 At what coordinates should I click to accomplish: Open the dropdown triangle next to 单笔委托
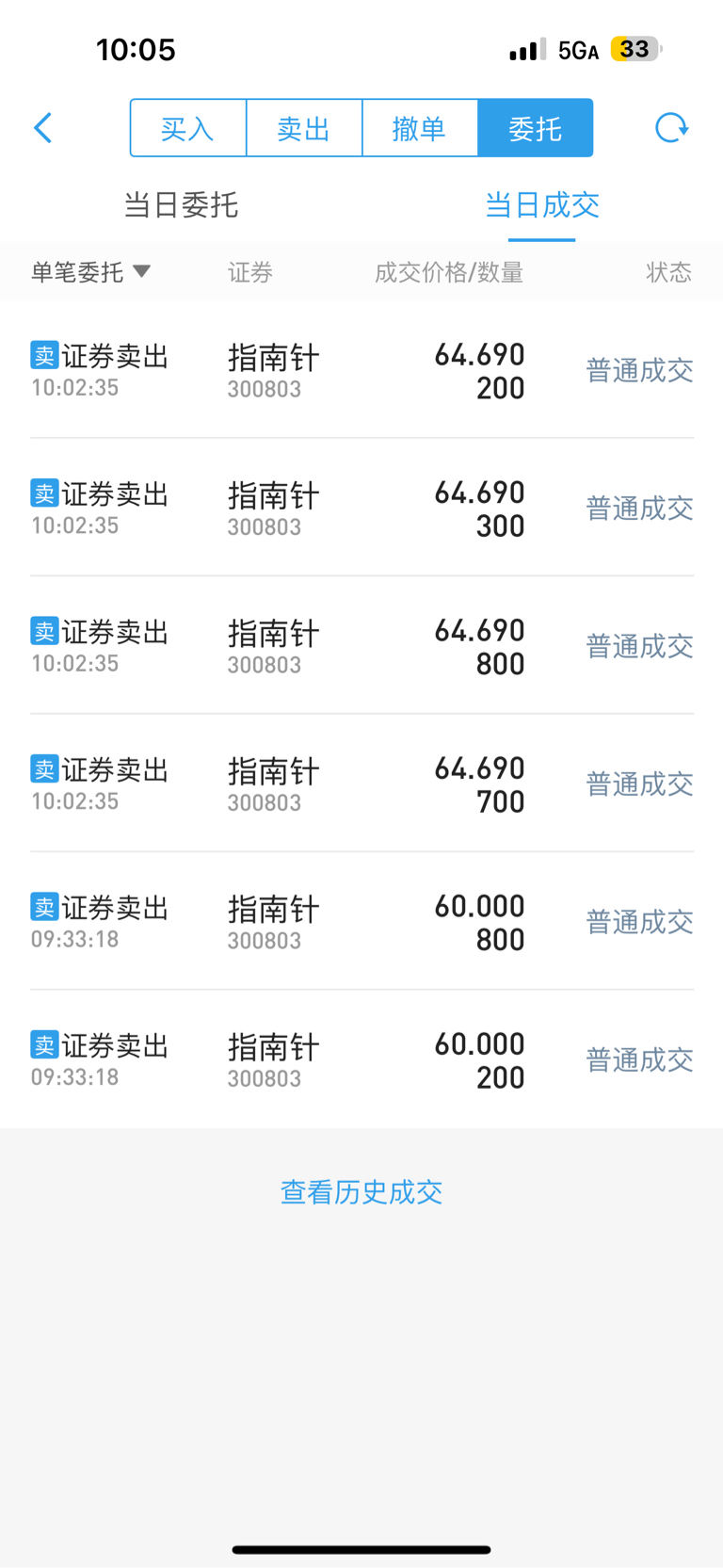pos(142,271)
